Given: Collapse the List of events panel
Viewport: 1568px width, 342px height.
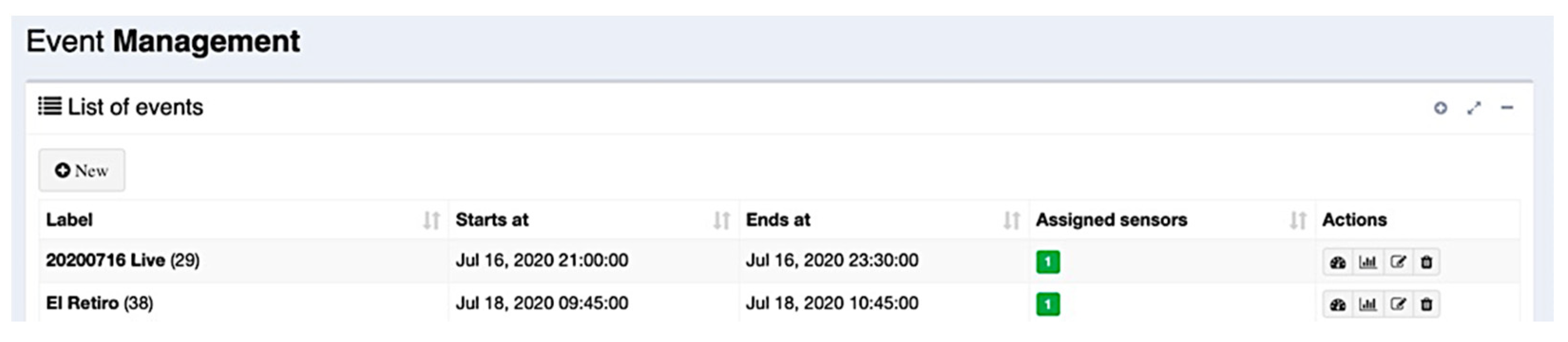Looking at the screenshot, I should (x=1507, y=108).
